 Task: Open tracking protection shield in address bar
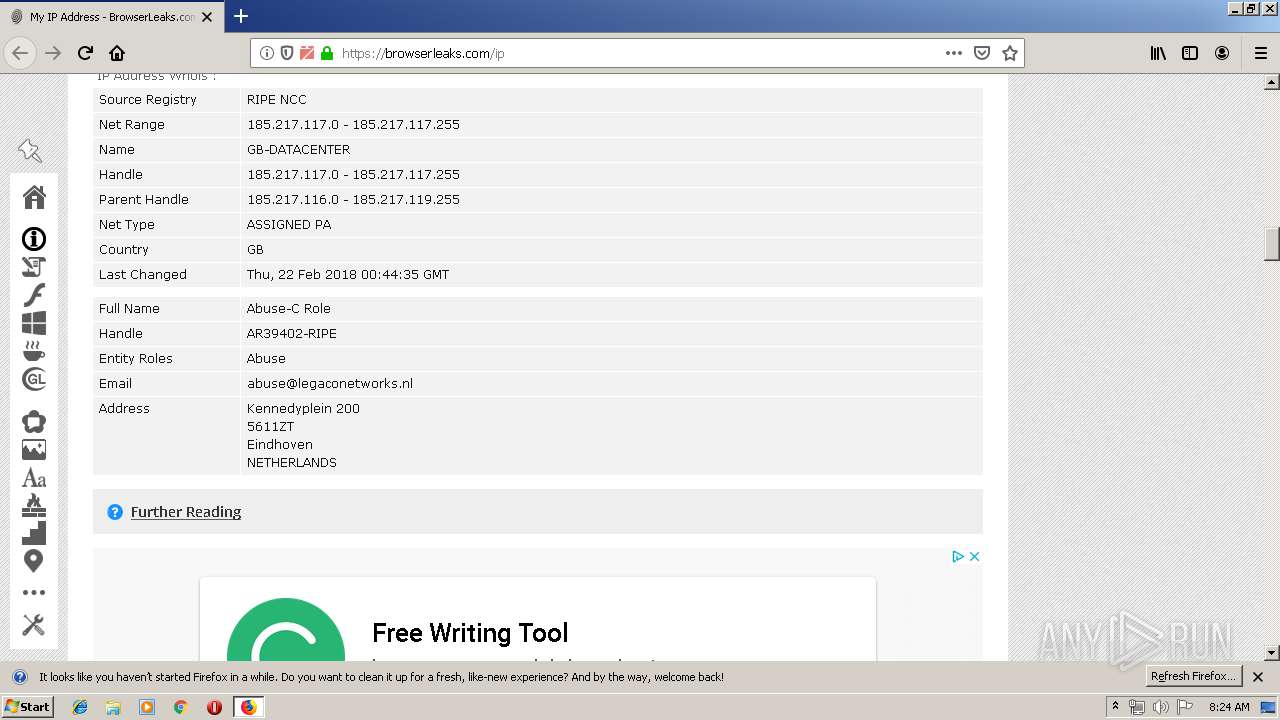click(x=287, y=53)
